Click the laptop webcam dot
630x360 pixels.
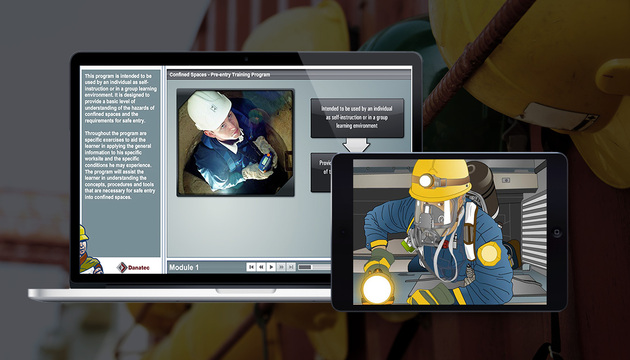246,59
